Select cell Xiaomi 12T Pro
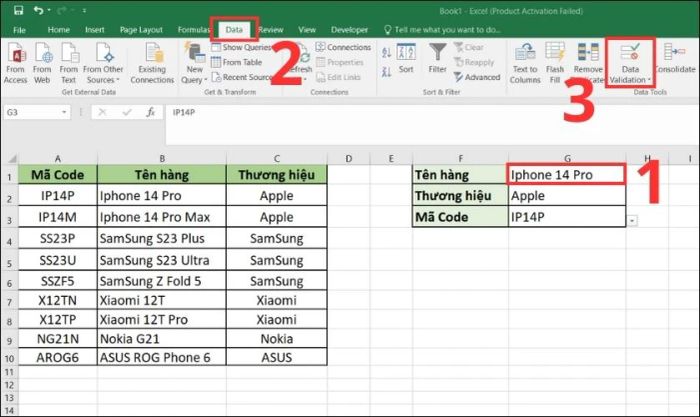This screenshot has width=700, height=417. pyautogui.click(x=162, y=319)
